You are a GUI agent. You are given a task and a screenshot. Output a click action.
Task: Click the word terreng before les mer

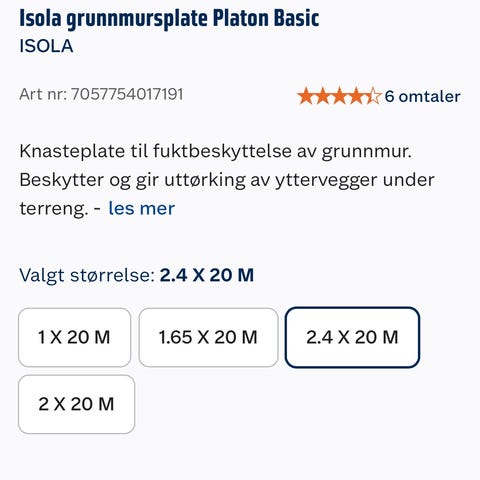[54, 209]
